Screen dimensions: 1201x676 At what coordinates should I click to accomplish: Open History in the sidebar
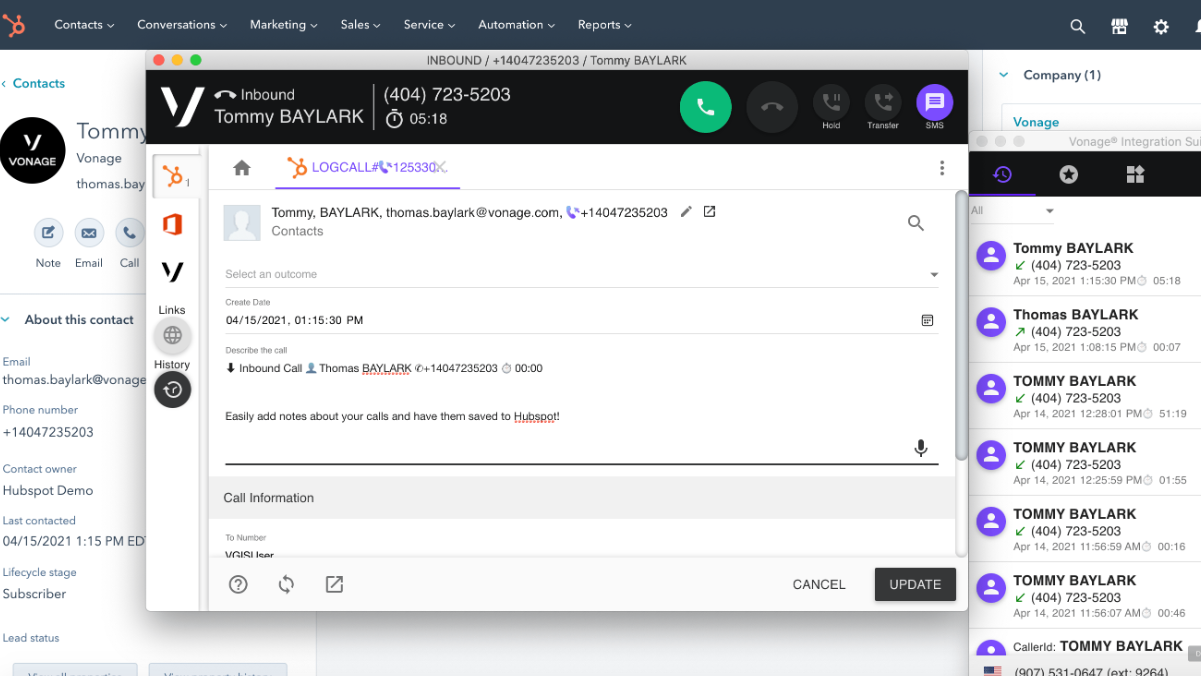point(172,389)
